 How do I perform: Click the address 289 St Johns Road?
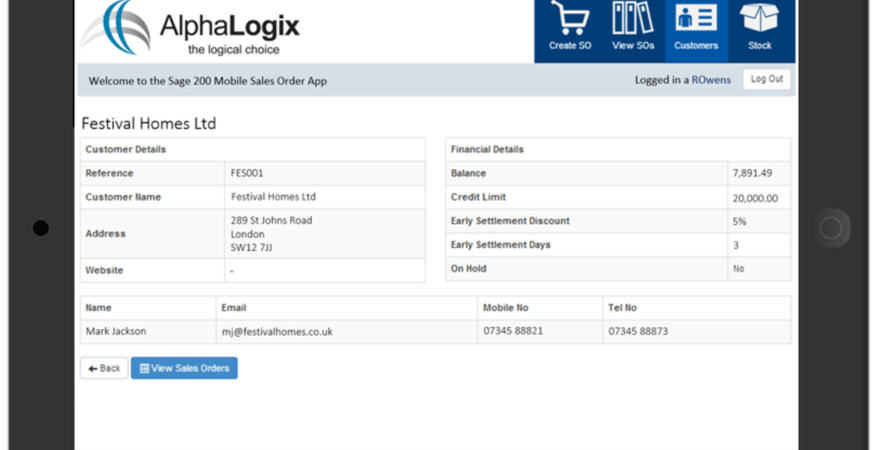click(272, 220)
